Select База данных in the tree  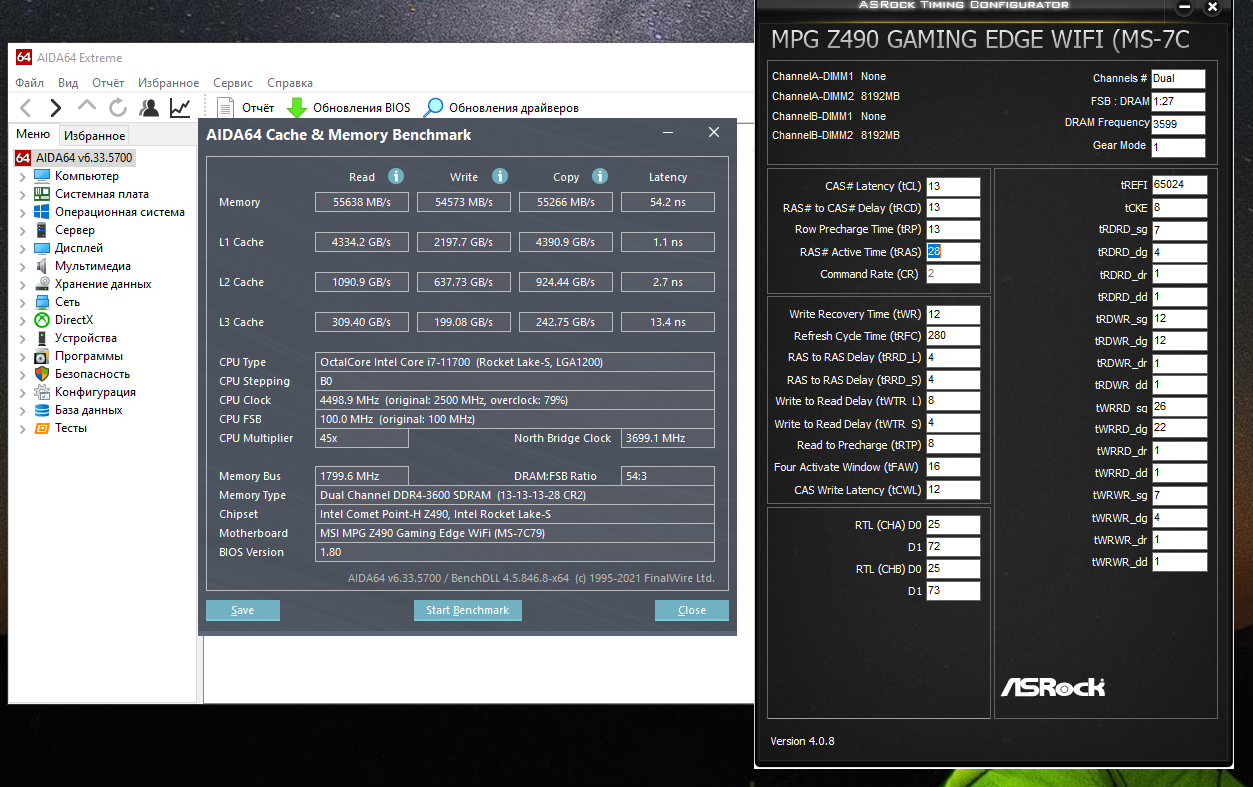click(89, 410)
